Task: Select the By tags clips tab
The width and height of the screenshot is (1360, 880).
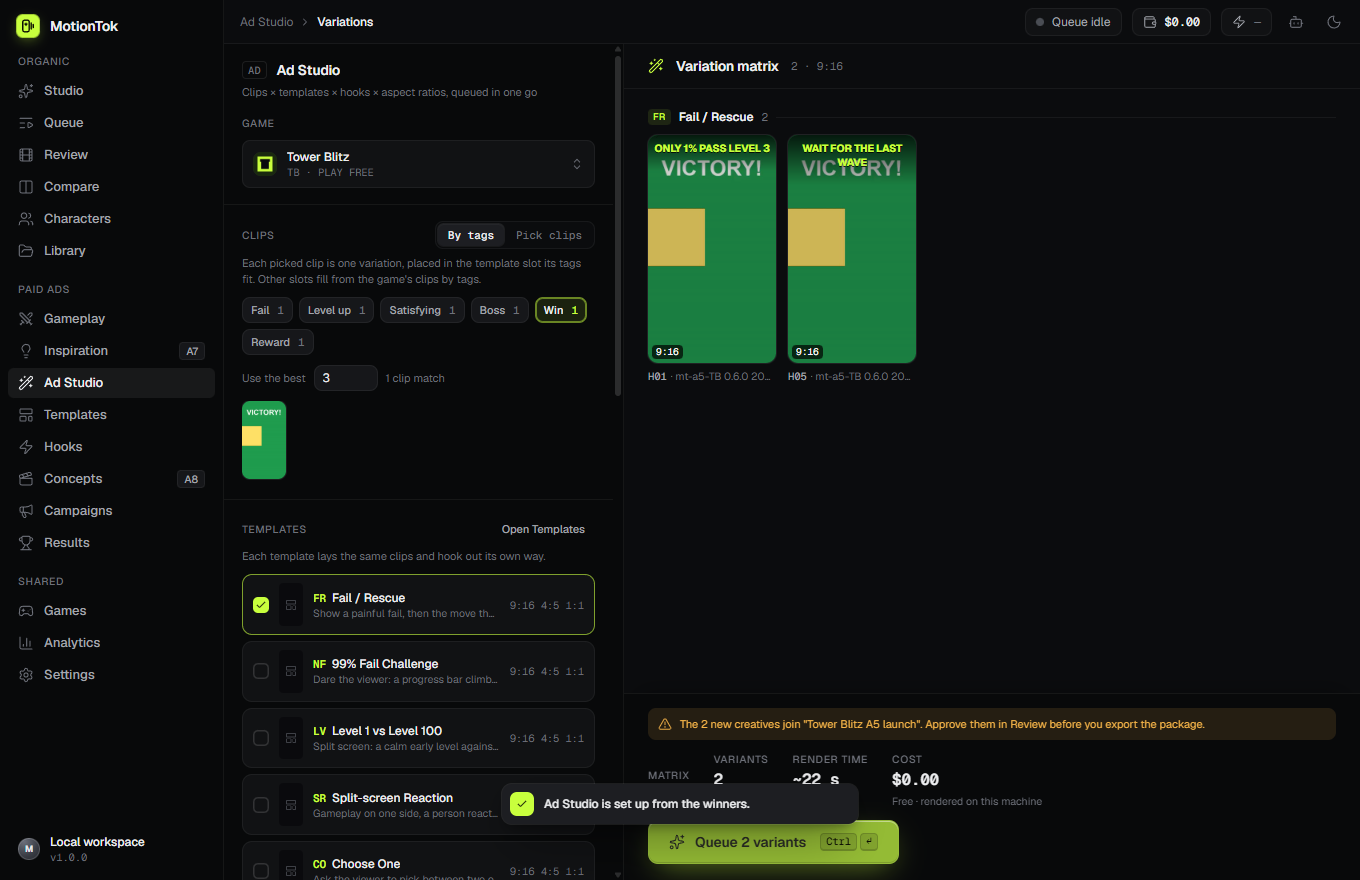Action: point(471,235)
